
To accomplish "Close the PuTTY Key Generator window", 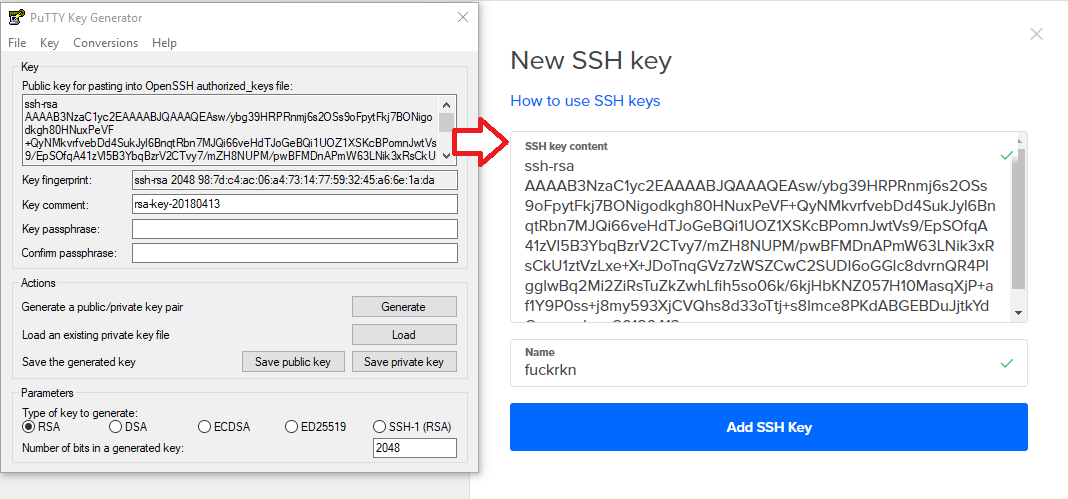I will click(462, 18).
